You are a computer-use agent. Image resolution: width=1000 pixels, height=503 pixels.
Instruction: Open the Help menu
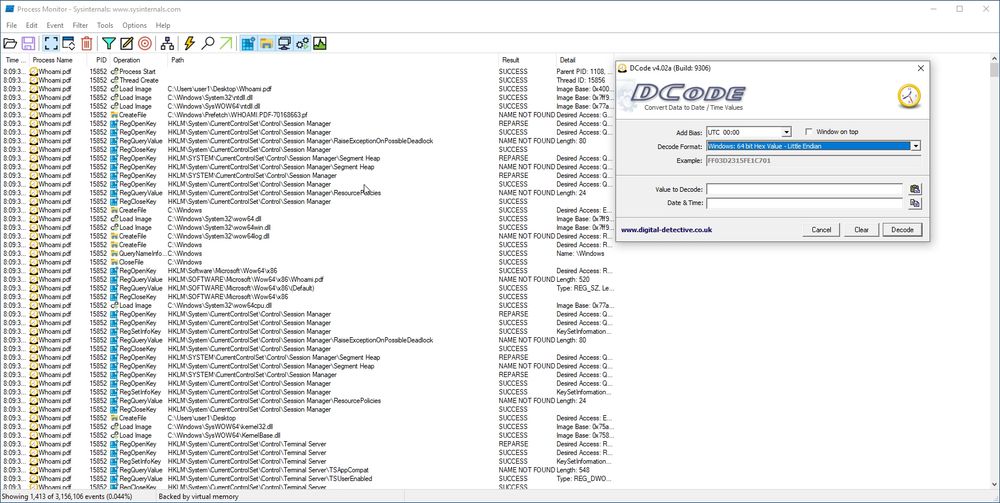click(x=163, y=26)
